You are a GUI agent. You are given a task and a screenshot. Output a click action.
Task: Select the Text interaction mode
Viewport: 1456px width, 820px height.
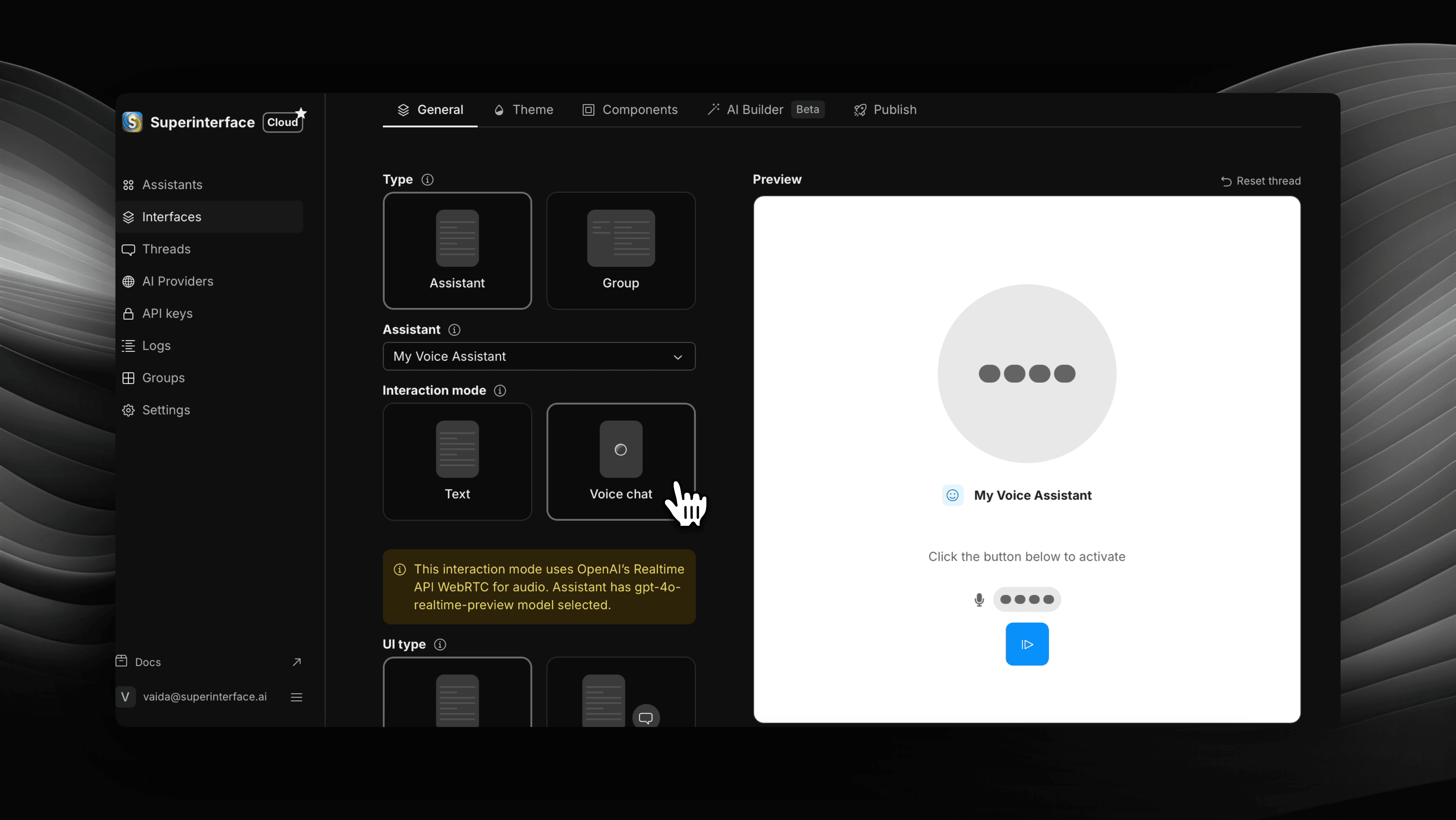[x=457, y=461]
